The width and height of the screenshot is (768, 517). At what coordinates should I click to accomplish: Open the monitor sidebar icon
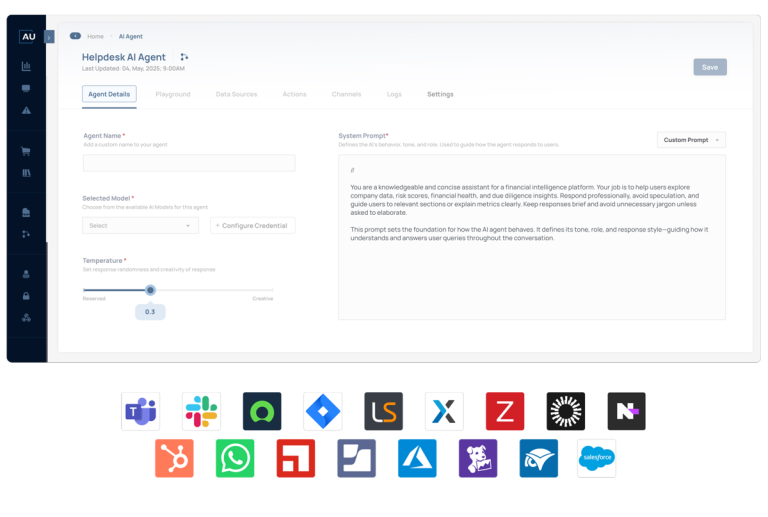26,88
